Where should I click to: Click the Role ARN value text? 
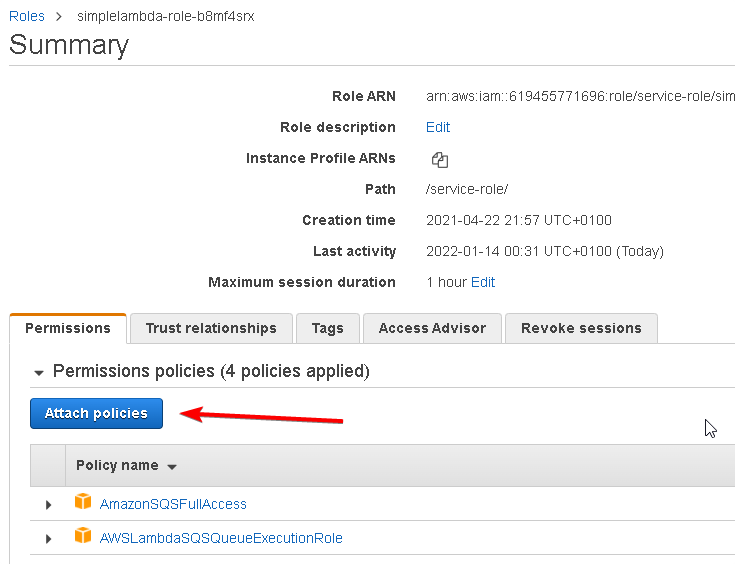click(580, 96)
